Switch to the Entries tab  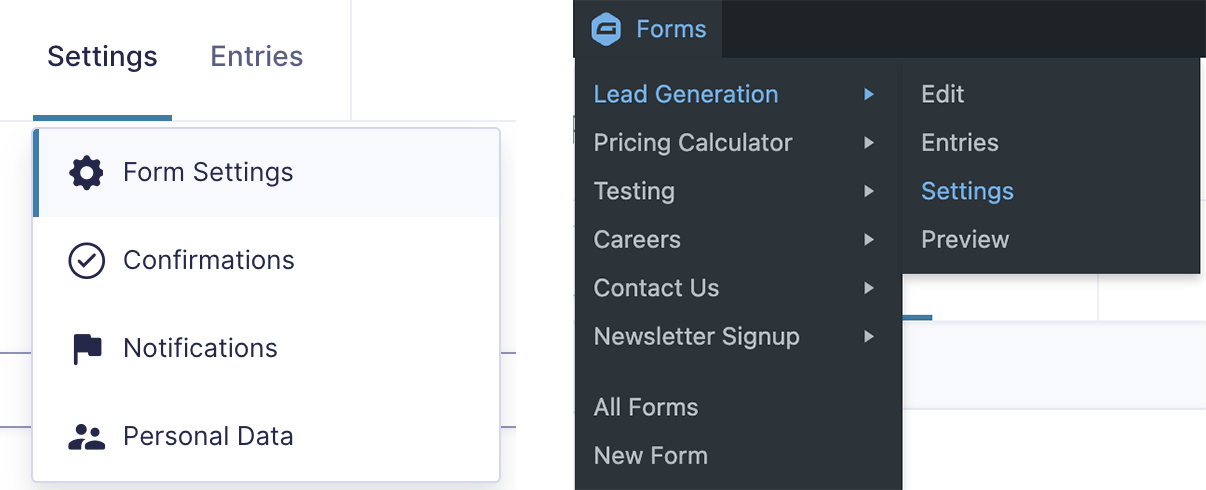(x=256, y=56)
